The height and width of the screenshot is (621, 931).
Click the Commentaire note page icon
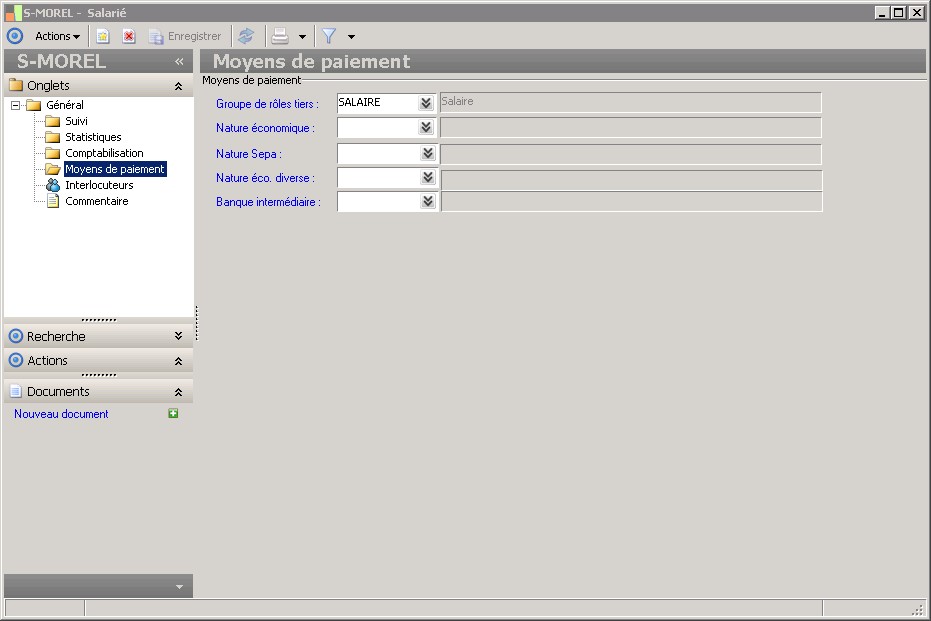tap(53, 201)
